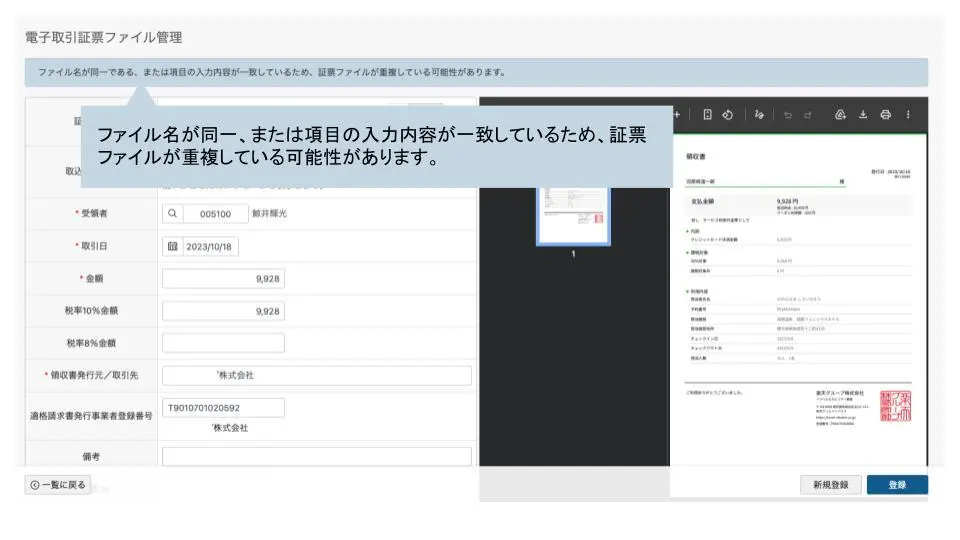Screen dimensions: 960x540
Task: Download the PDF file
Action: point(863,114)
